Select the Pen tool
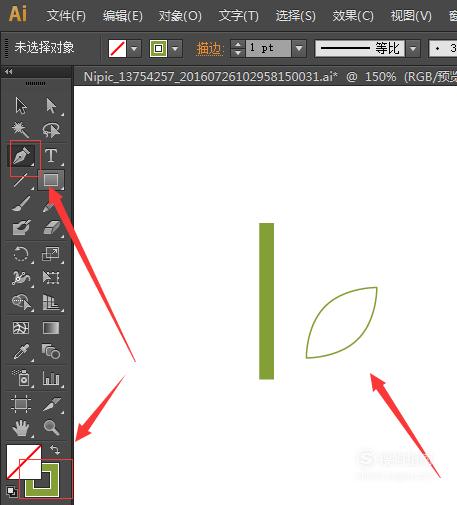The height and width of the screenshot is (505, 457). [x=22, y=156]
